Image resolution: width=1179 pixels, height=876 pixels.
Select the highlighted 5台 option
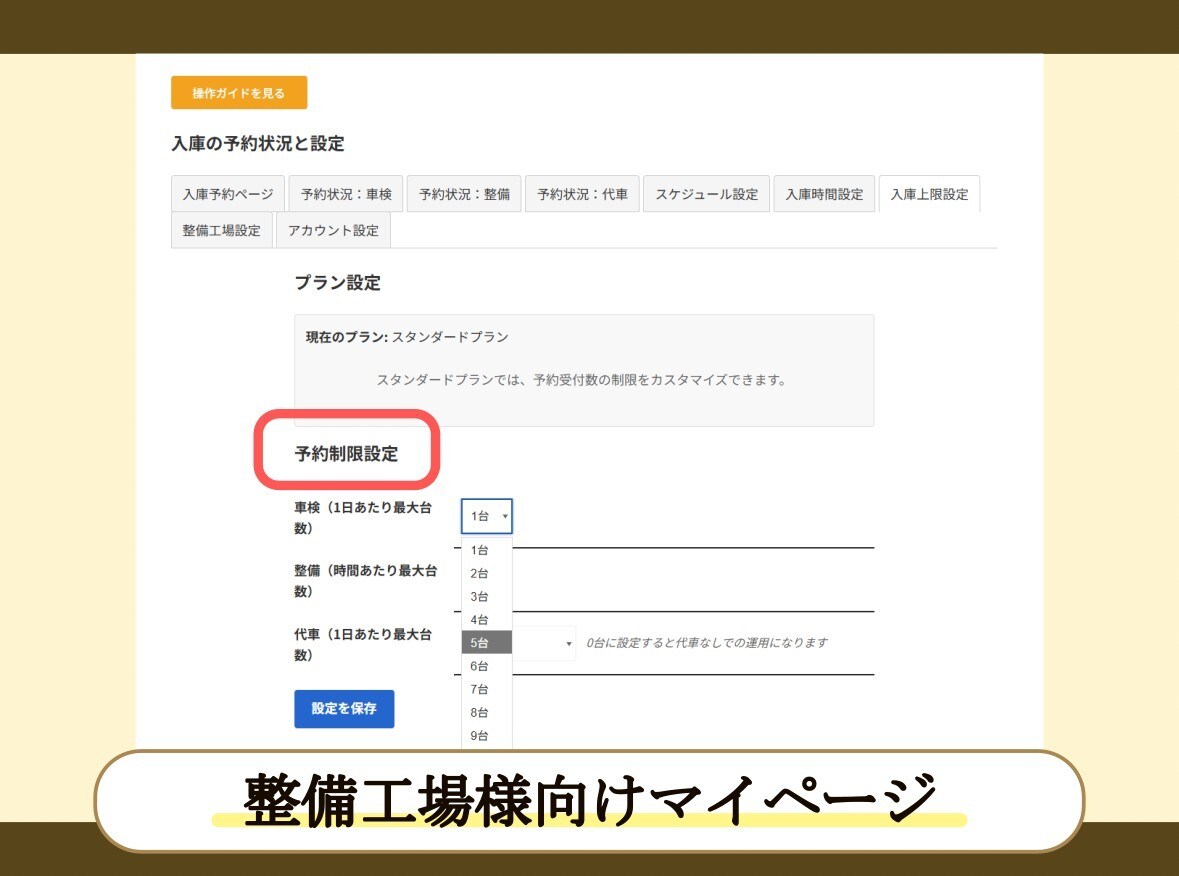(x=486, y=642)
